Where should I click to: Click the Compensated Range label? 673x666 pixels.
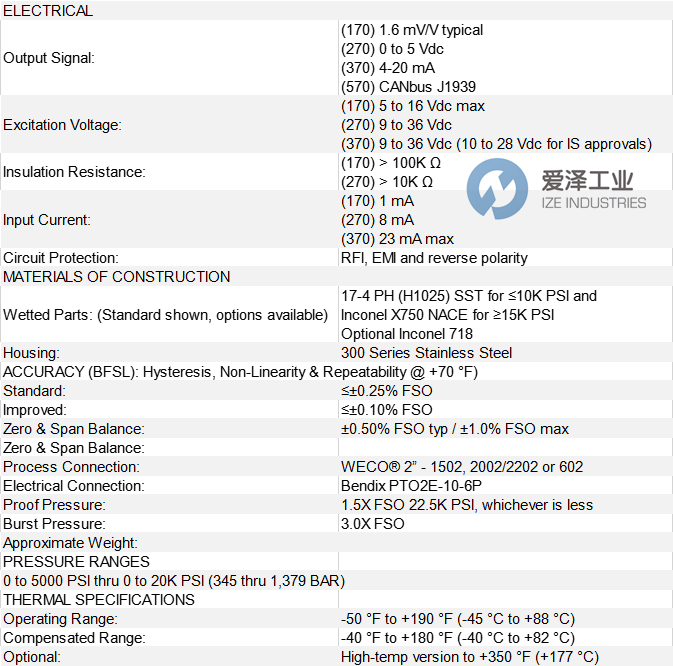coord(74,638)
